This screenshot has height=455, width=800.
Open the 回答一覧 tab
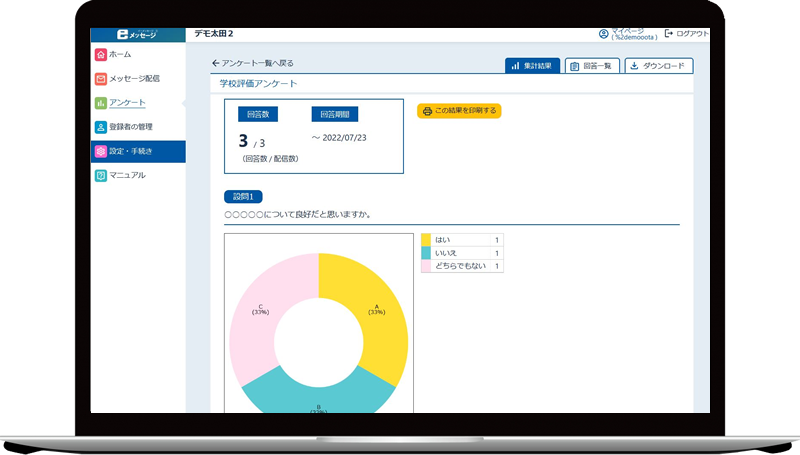(592, 66)
